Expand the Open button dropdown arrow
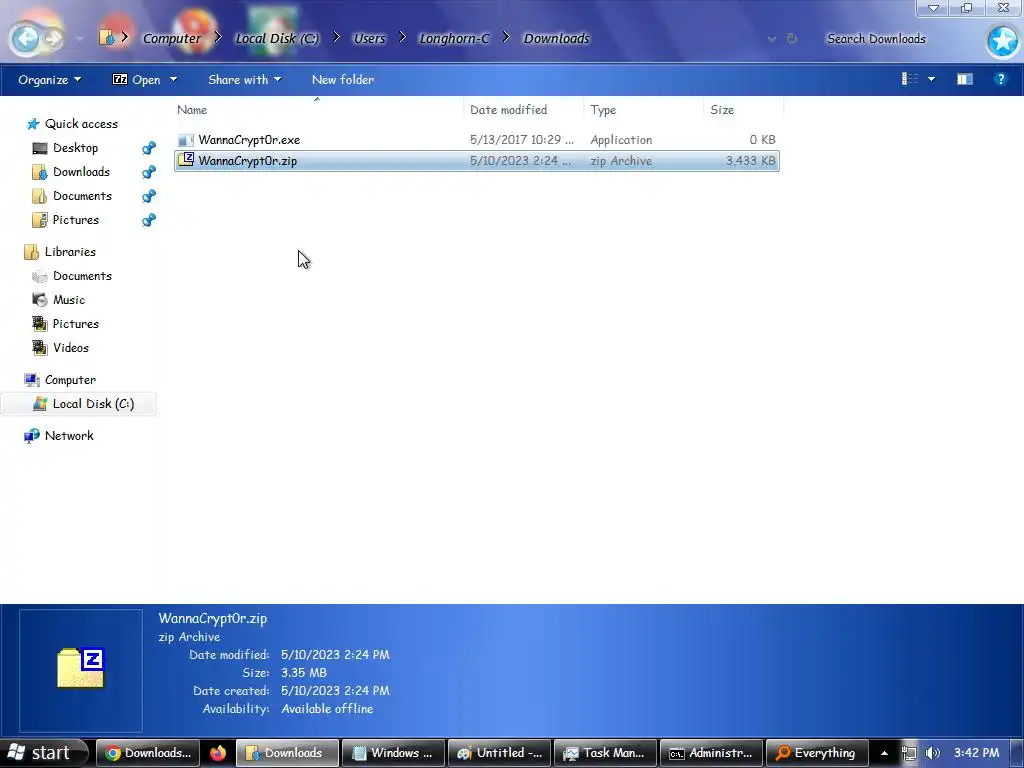Screen dimensions: 1024x768 tap(173, 80)
